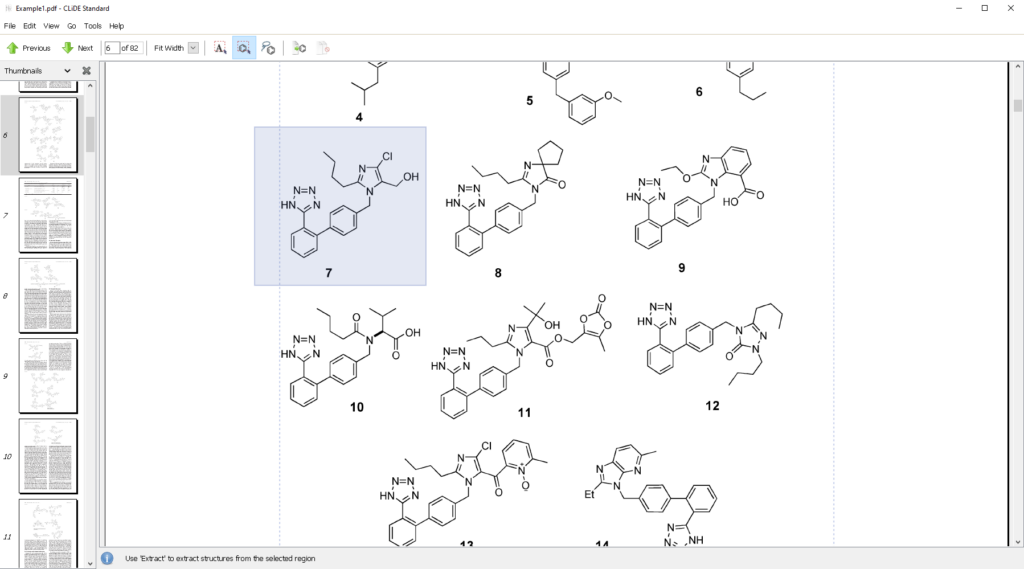The width and height of the screenshot is (1024, 569).
Task: Open the Go menu
Action: [x=71, y=26]
